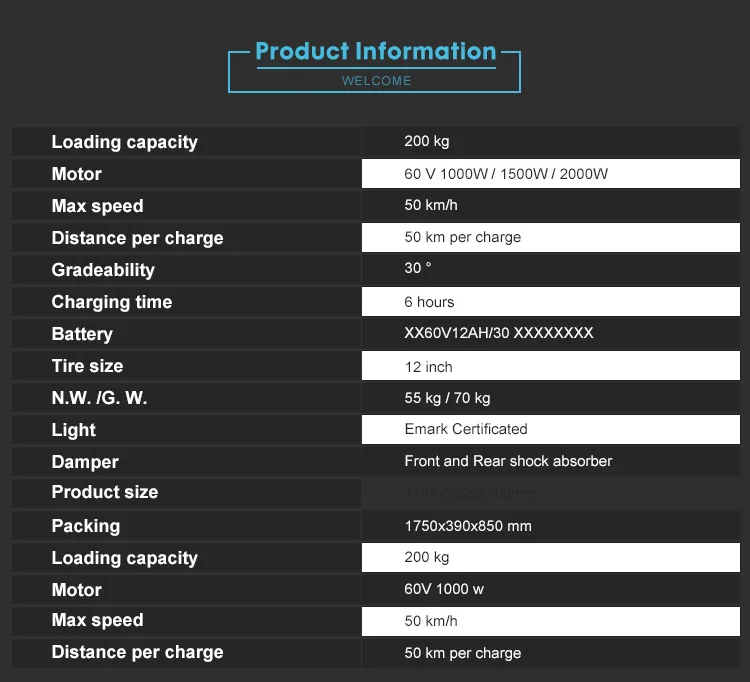Screen dimensions: 750x682
Task: Click the Emark Certificated value cell
Action: pos(465,429)
